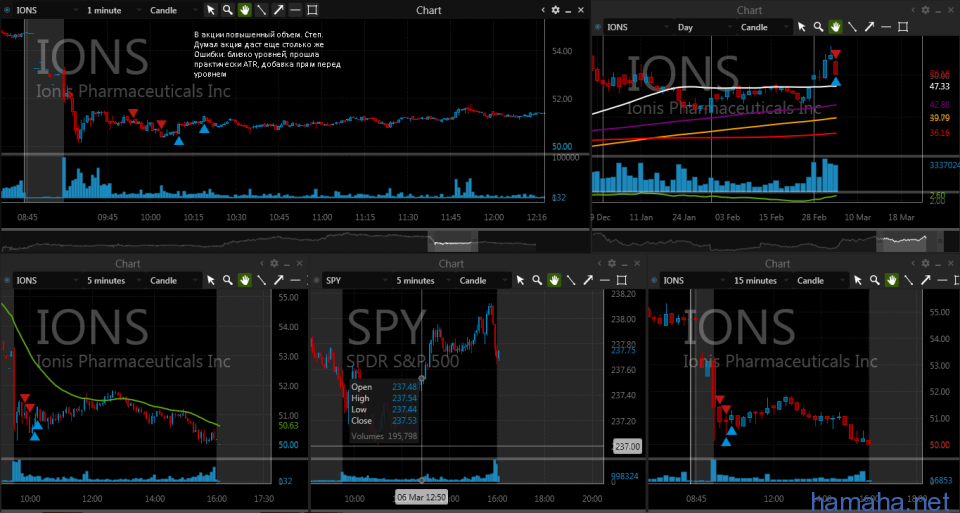This screenshot has width=960, height=513.
Task: Toggle the hand pan tool in IONS 5 minutes chart
Action: [244, 280]
